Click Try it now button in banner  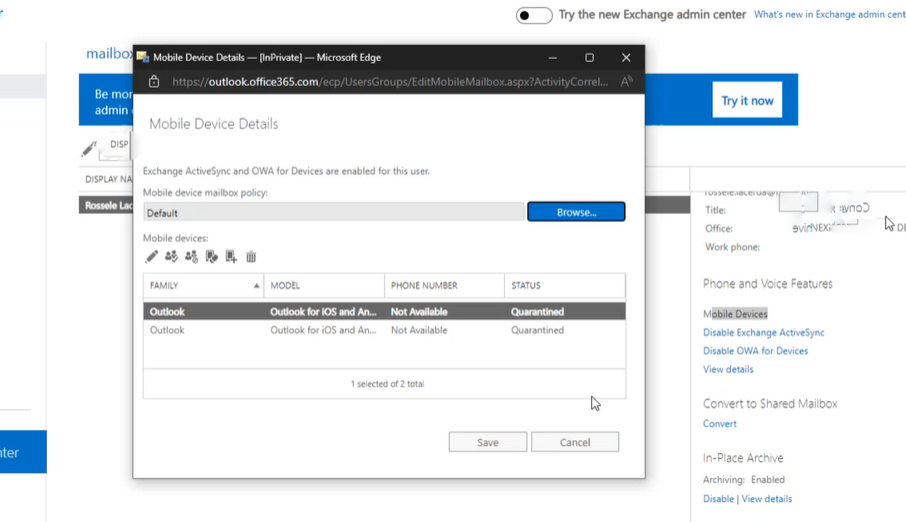(x=747, y=100)
